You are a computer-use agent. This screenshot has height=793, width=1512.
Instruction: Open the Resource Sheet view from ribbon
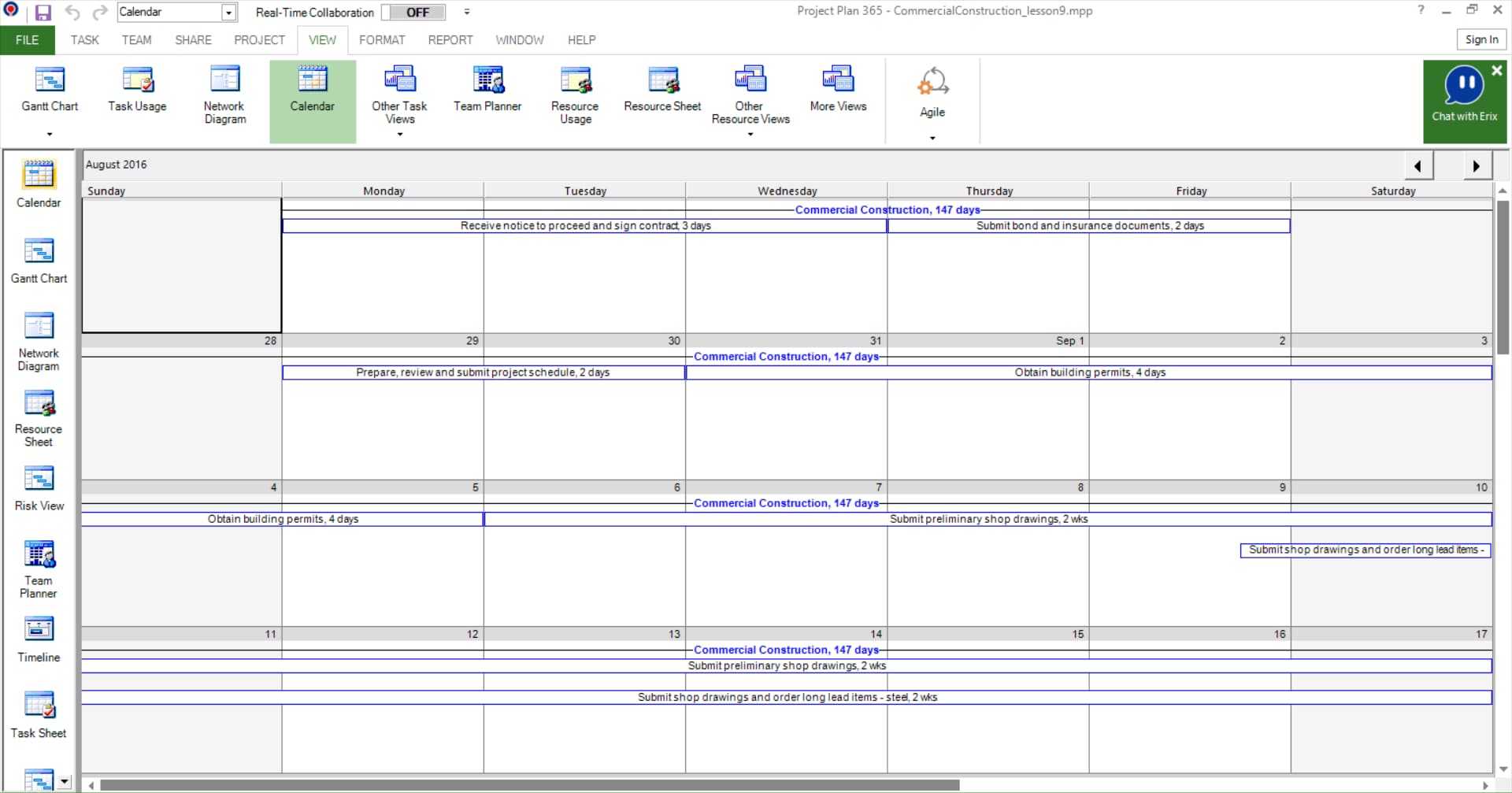point(661,89)
